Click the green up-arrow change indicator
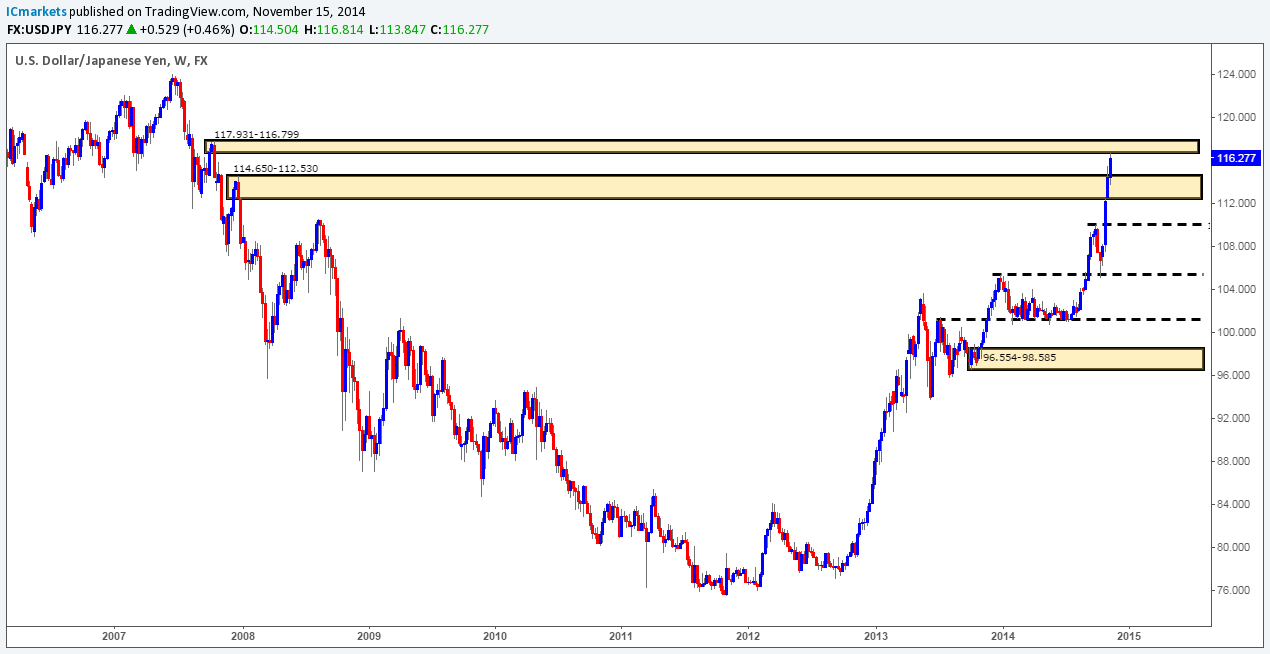Image resolution: width=1270 pixels, height=654 pixels. coord(132,30)
